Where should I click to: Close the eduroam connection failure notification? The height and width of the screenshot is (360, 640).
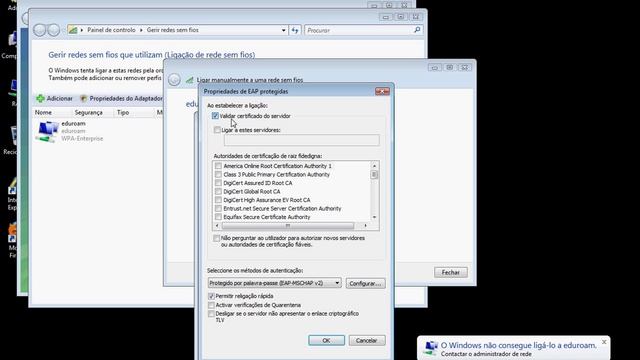tap(604, 342)
